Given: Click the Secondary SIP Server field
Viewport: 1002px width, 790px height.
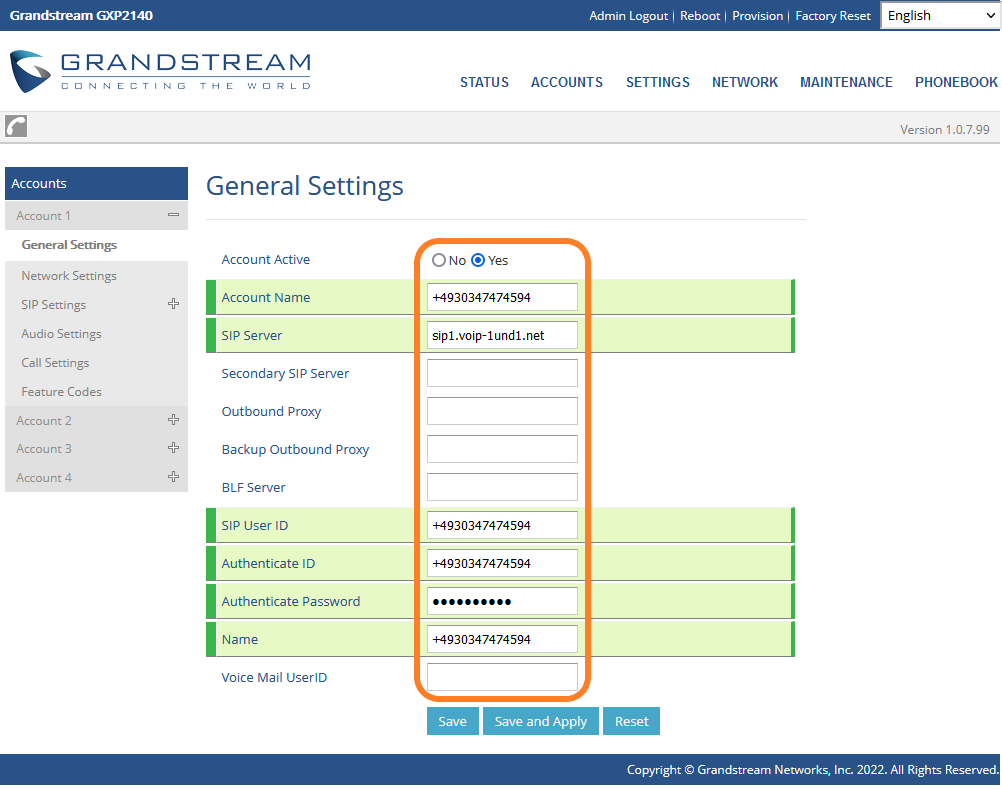Looking at the screenshot, I should click(x=502, y=373).
